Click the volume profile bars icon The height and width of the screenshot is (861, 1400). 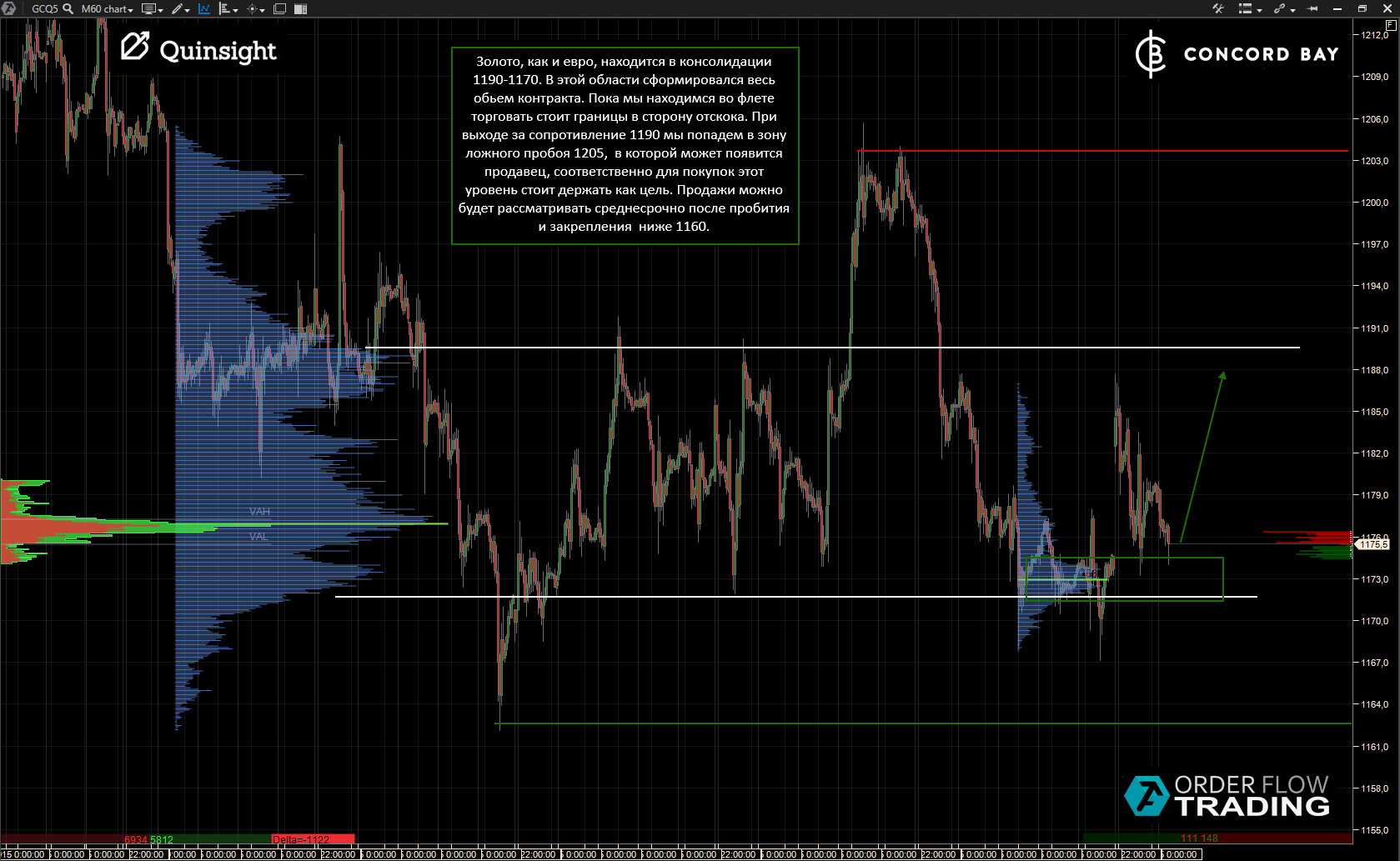(x=224, y=8)
